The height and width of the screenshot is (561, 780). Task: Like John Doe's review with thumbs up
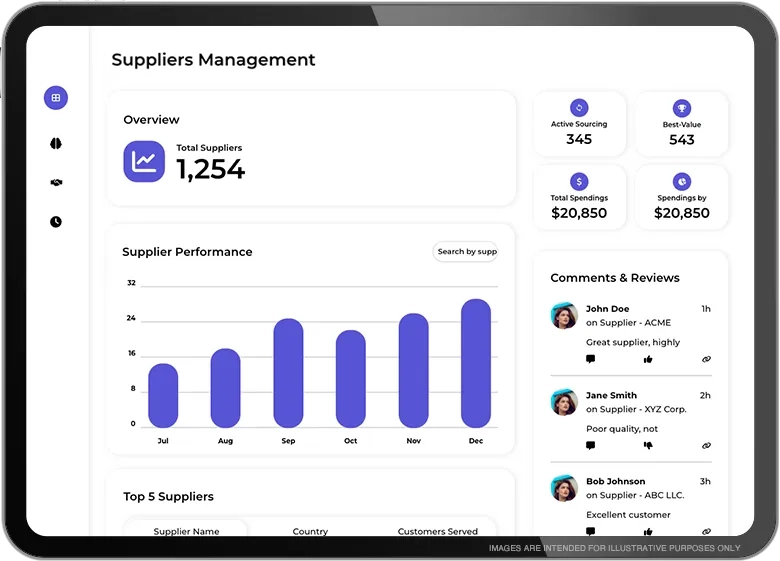point(648,359)
